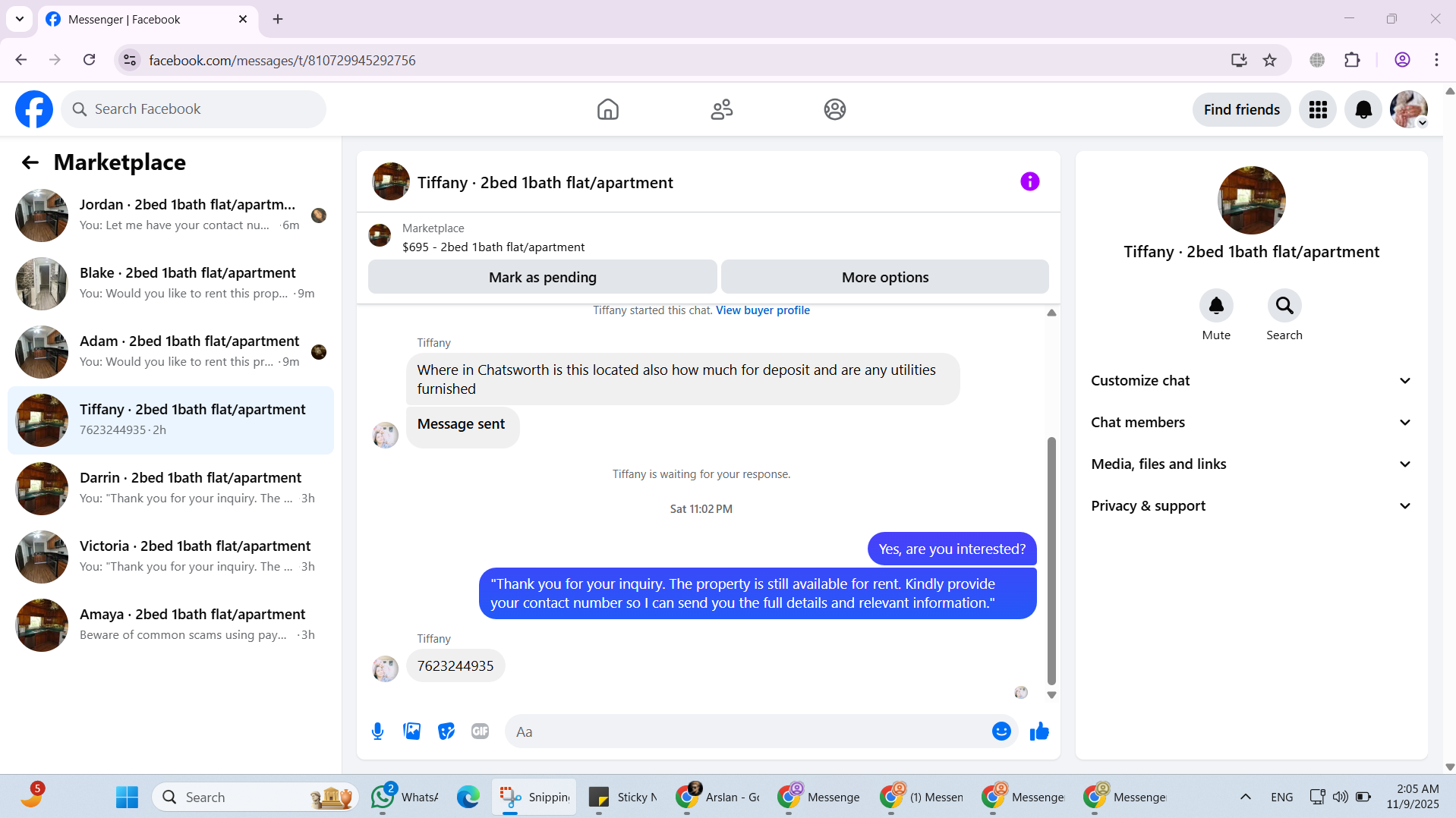
Task: Show hidden system tray icons chevron
Action: click(x=1246, y=797)
